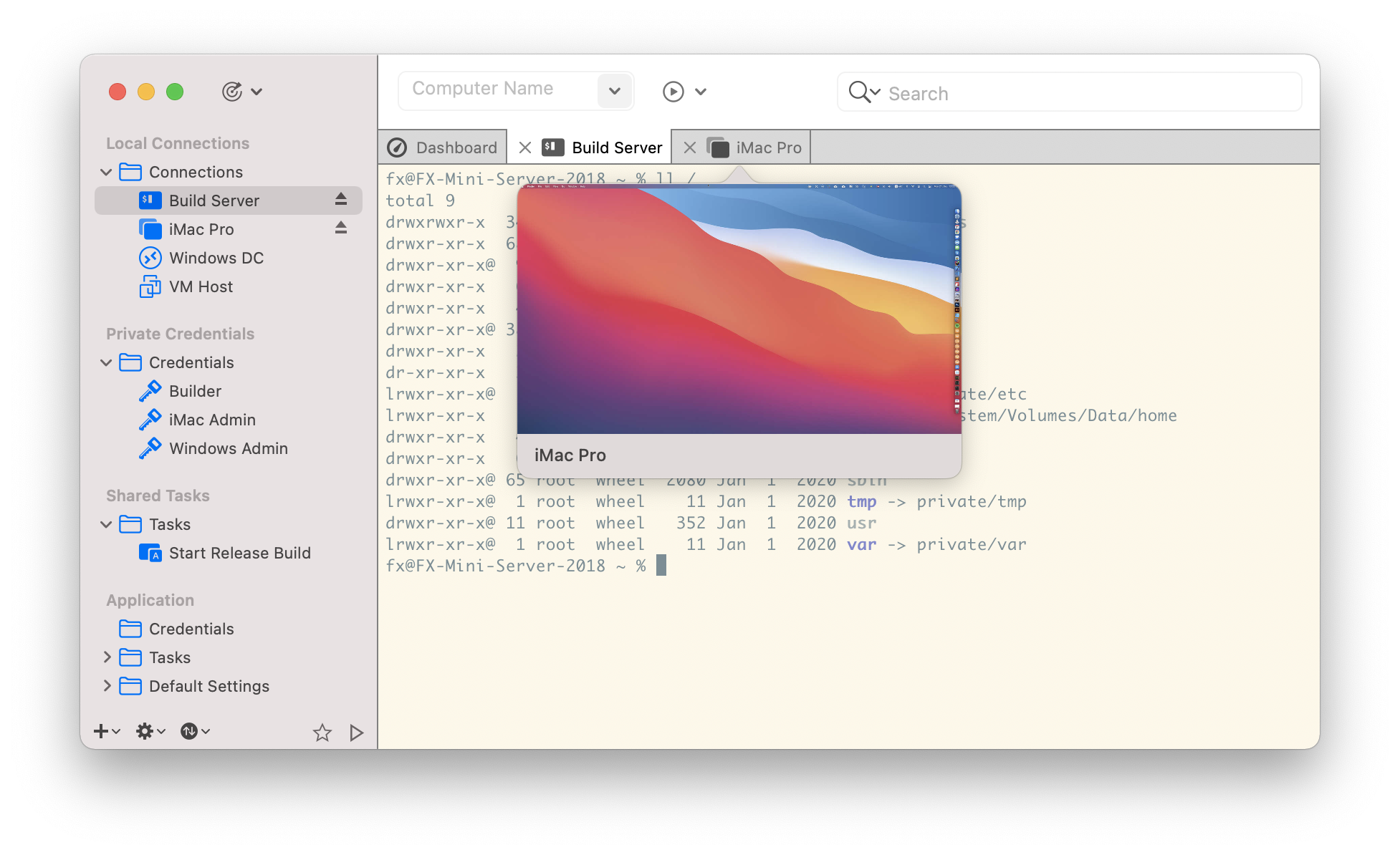1400x855 pixels.
Task: Switch to the iMac Pro tab
Action: pyautogui.click(x=767, y=148)
